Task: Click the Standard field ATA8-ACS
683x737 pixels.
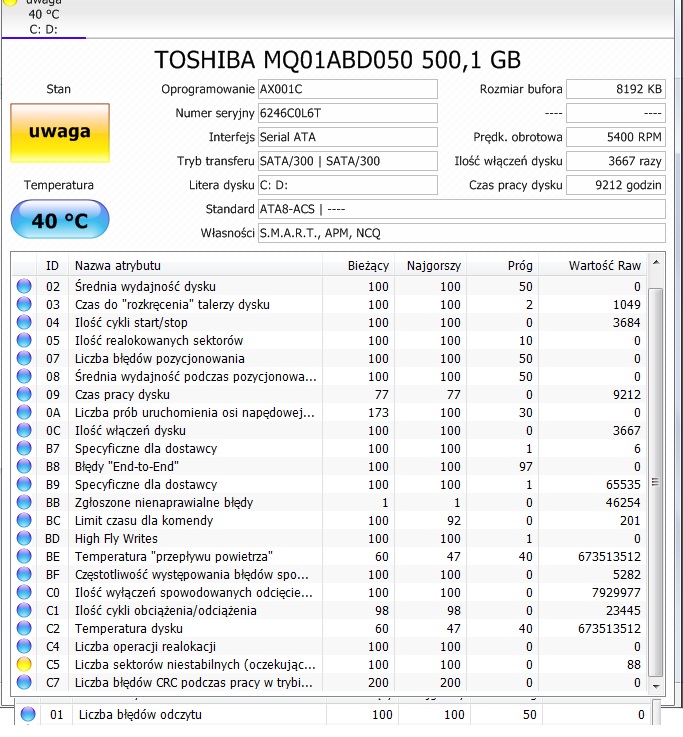Action: tap(462, 209)
